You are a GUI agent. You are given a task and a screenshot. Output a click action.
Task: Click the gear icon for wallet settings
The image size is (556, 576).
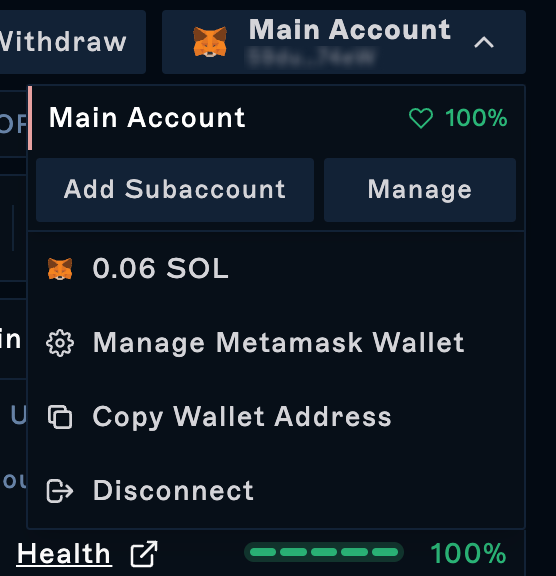click(x=60, y=343)
